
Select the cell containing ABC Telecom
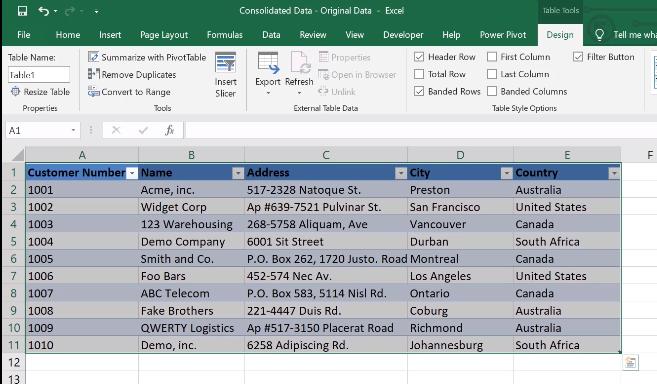coord(191,293)
